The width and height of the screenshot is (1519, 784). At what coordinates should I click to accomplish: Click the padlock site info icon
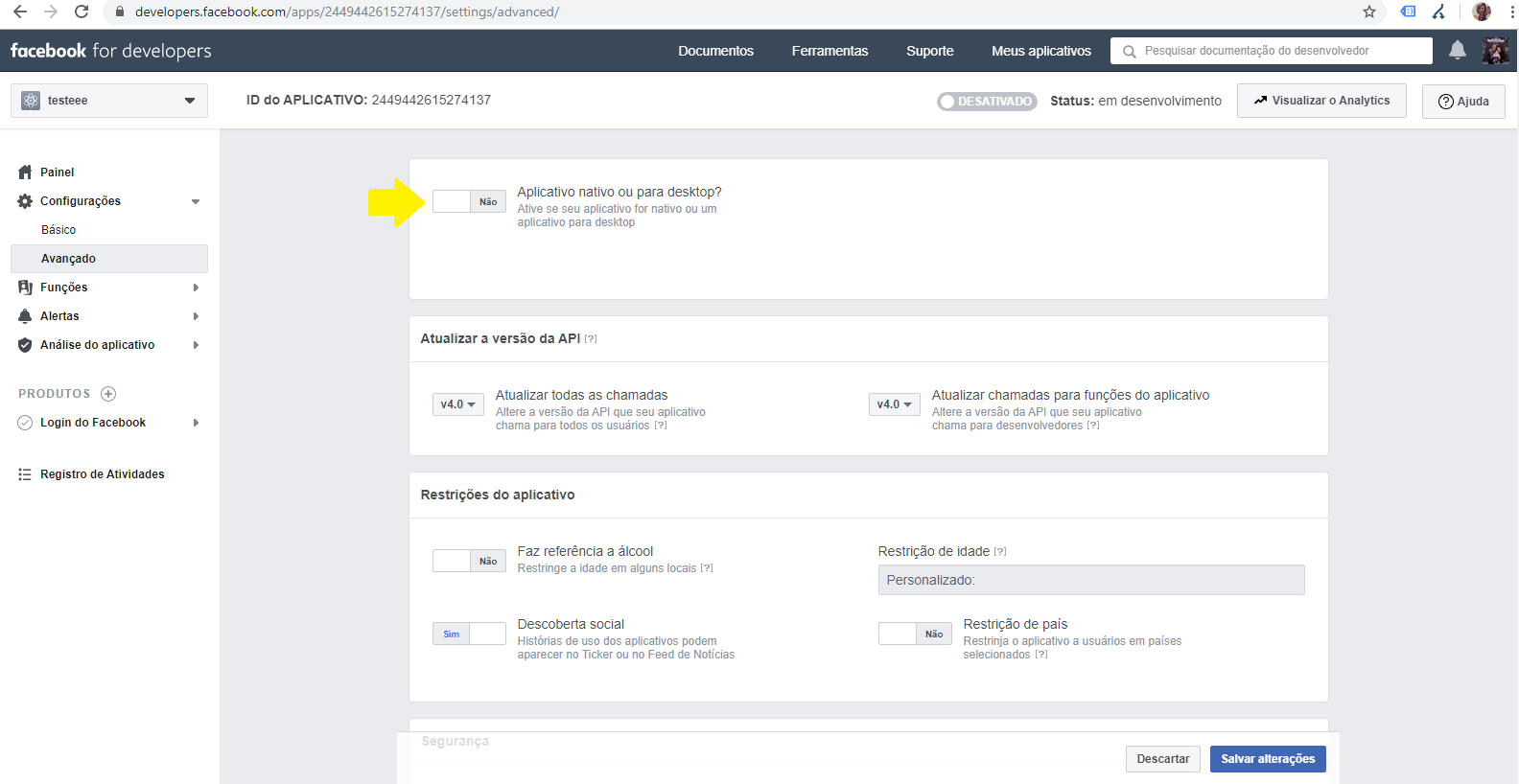coord(120,12)
